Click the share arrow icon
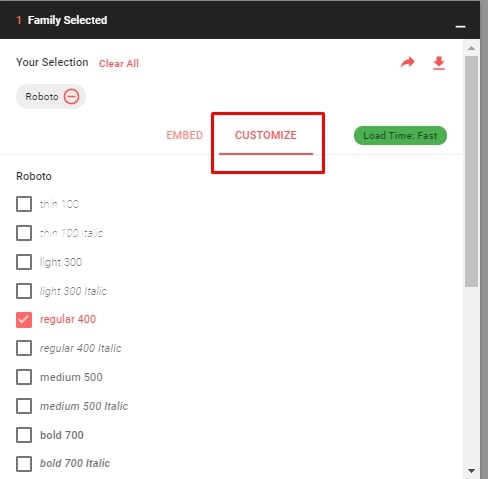The image size is (488, 479). [x=407, y=62]
